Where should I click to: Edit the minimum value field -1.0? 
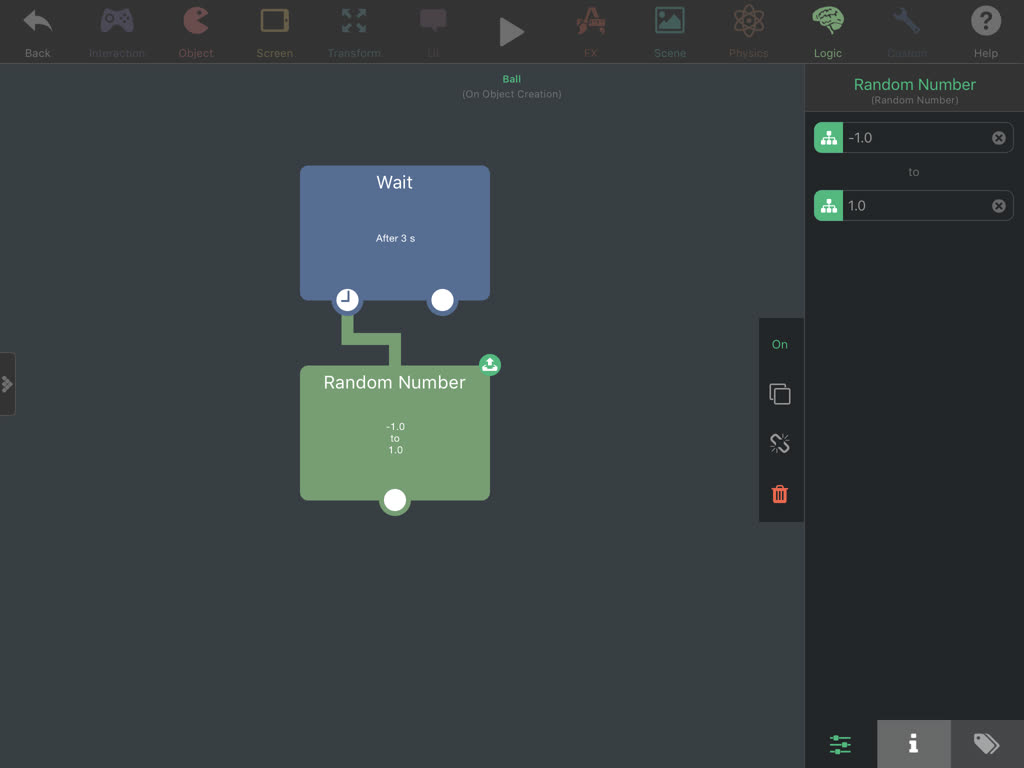(x=914, y=138)
